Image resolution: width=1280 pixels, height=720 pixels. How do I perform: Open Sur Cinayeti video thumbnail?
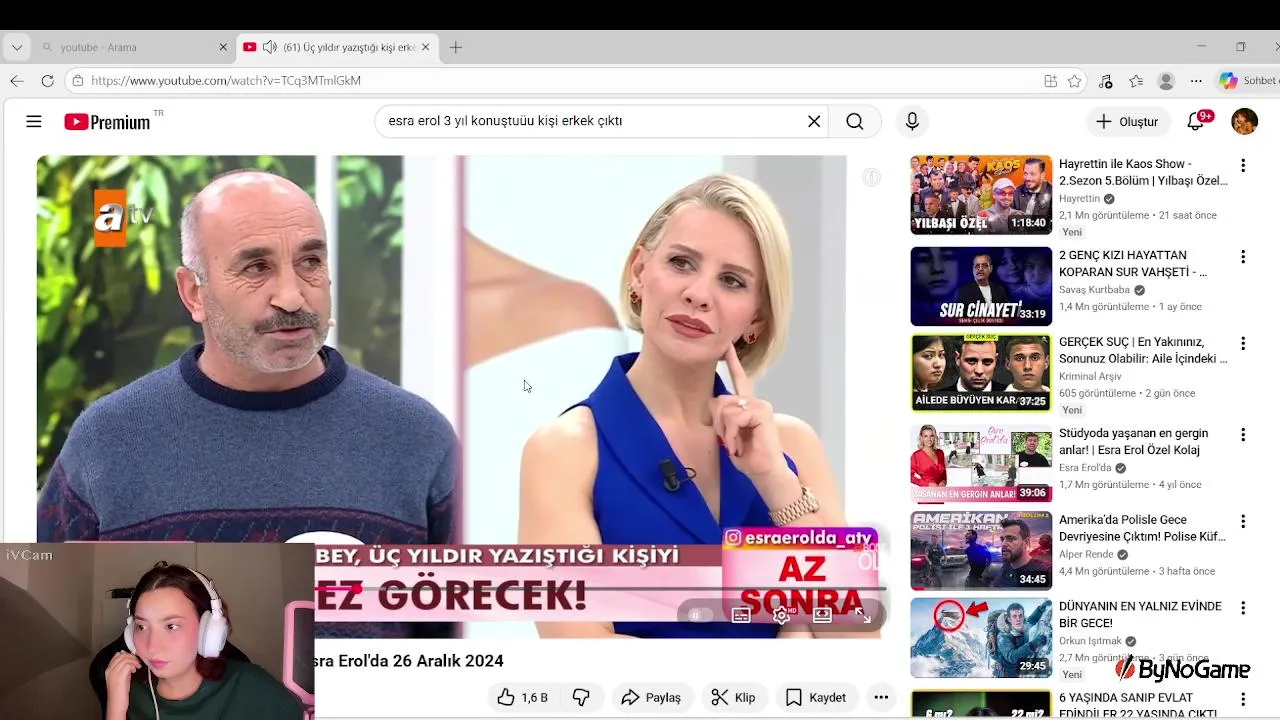[x=981, y=286]
